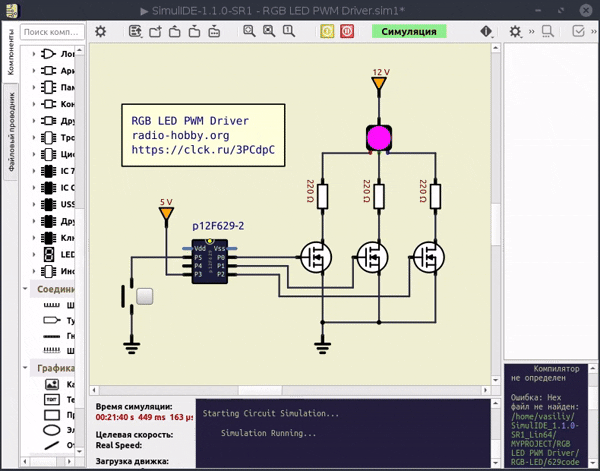The width and height of the screenshot is (600, 471).
Task: Expand the IC 7 category row
Action: (34, 171)
